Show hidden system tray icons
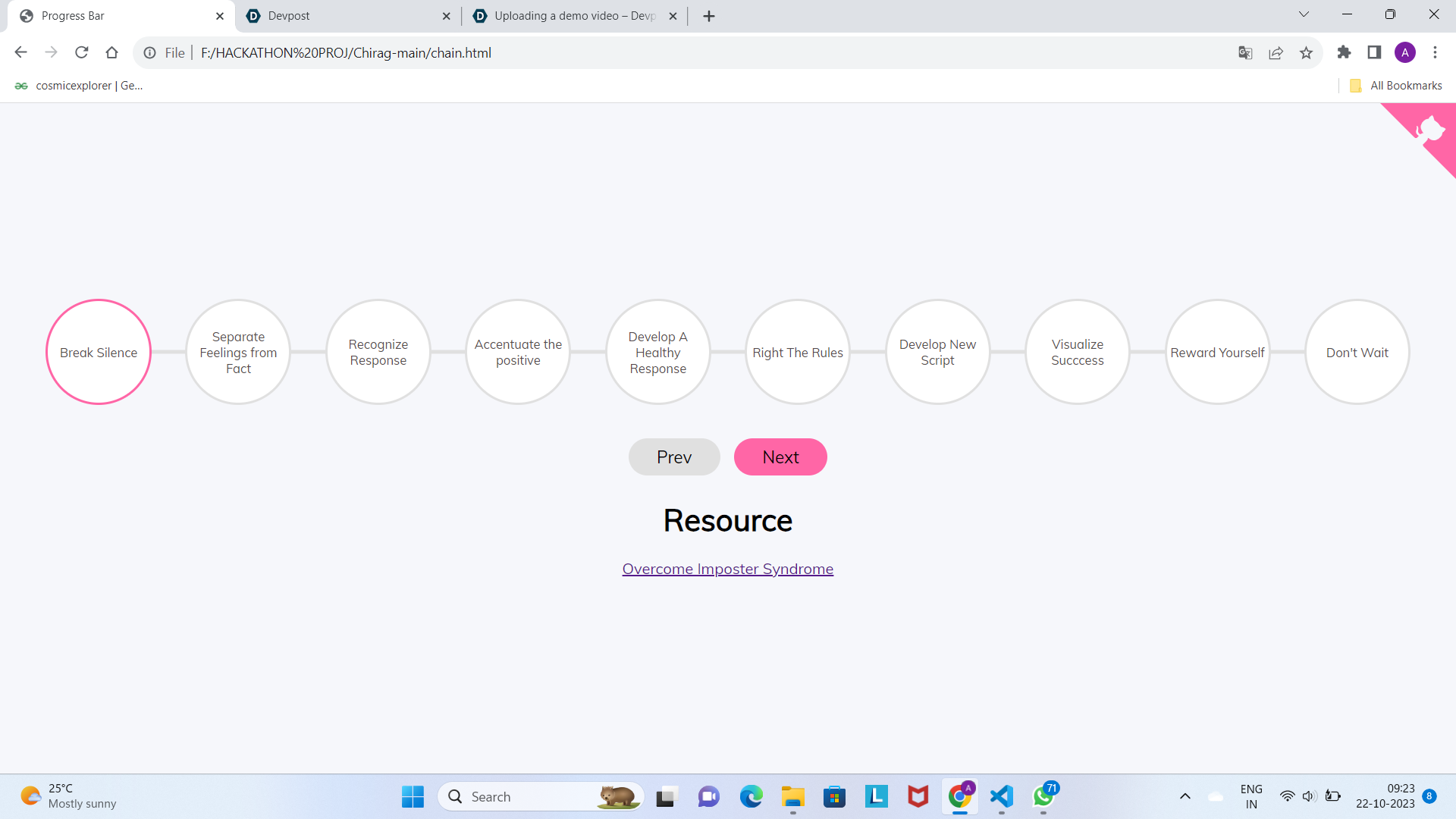1456x819 pixels. point(1185,796)
